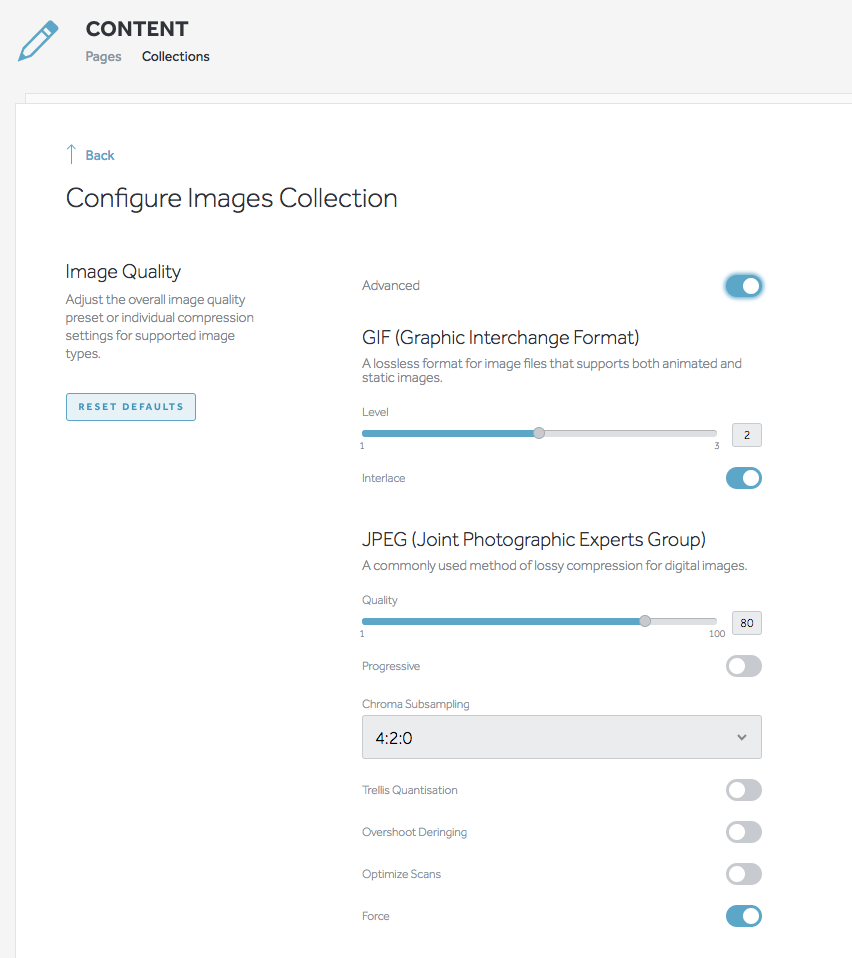Turn off GIF Interlace toggle
Screen dimensions: 852x958
pos(743,478)
